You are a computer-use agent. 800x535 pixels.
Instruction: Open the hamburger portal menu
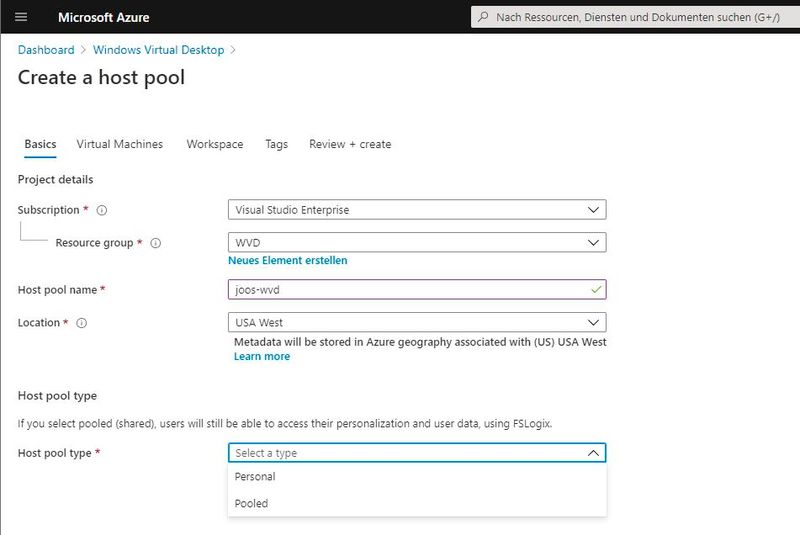point(21,17)
